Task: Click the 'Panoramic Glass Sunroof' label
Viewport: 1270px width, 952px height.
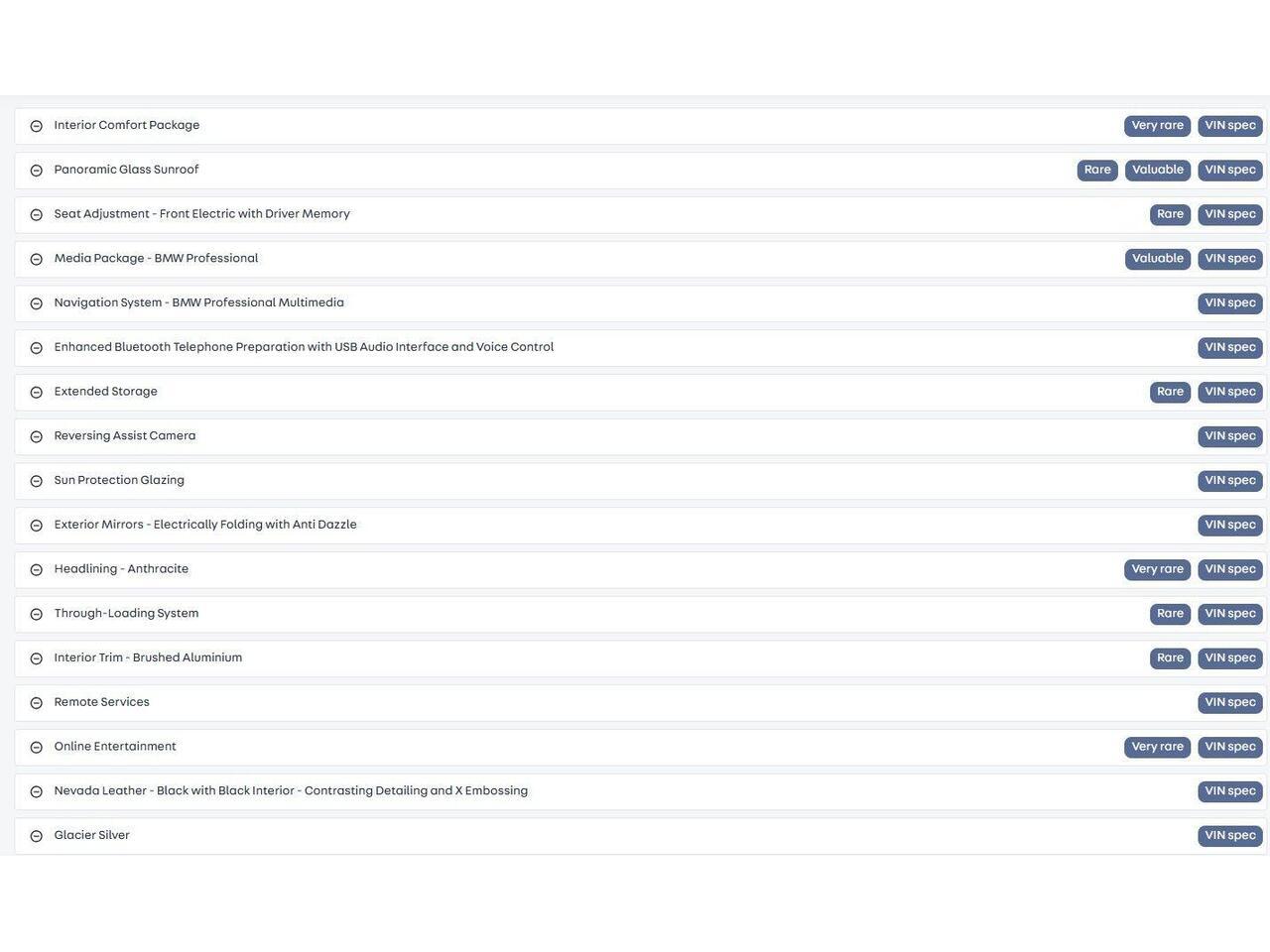Action: tap(127, 171)
